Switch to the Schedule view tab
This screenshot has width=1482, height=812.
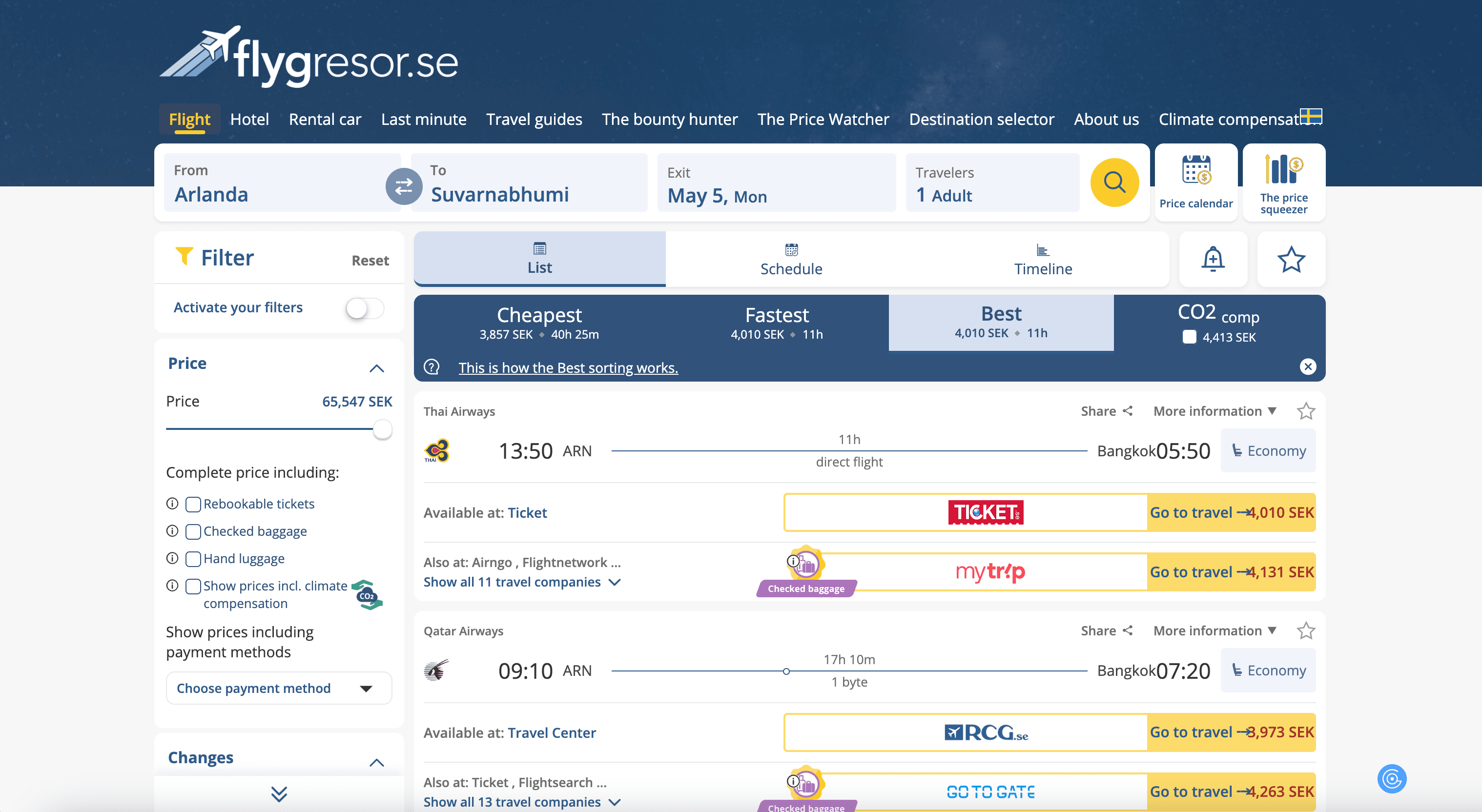click(x=790, y=259)
